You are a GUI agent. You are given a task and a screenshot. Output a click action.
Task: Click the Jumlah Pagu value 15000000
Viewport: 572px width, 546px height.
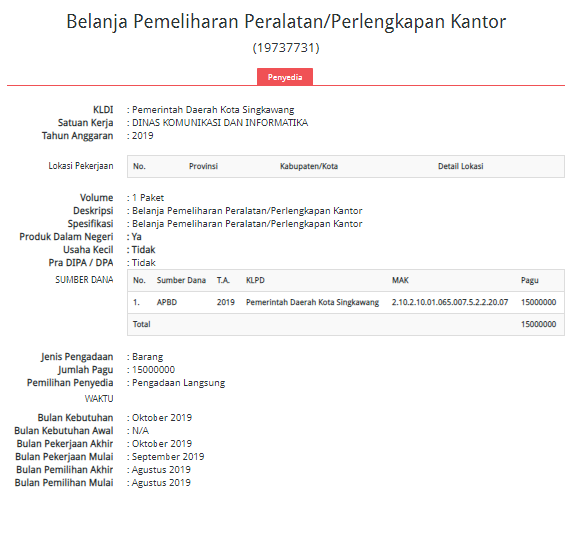(x=153, y=370)
